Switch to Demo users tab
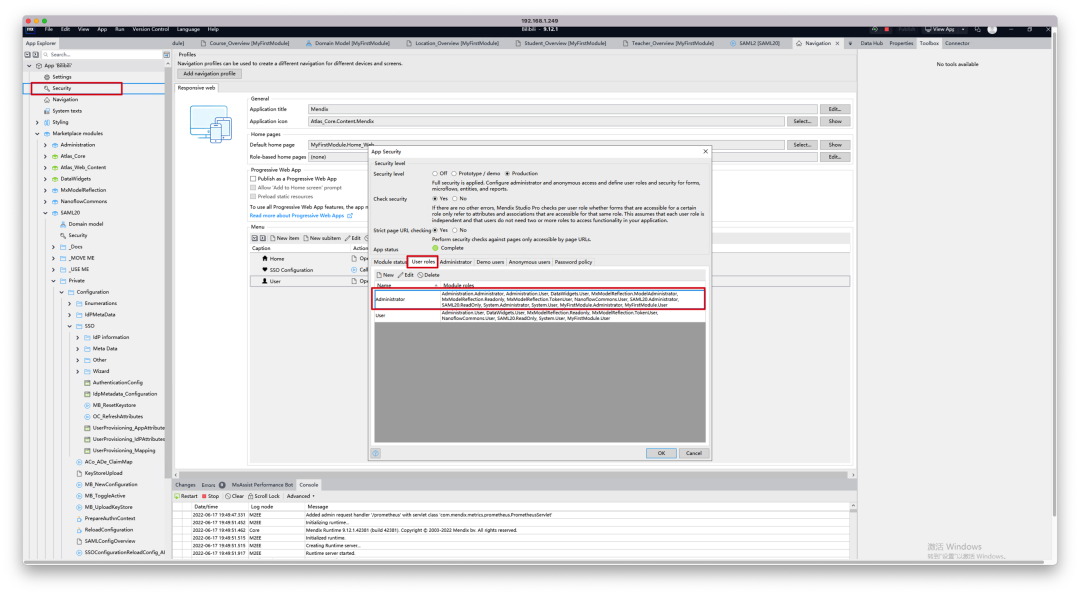 pyautogui.click(x=490, y=262)
